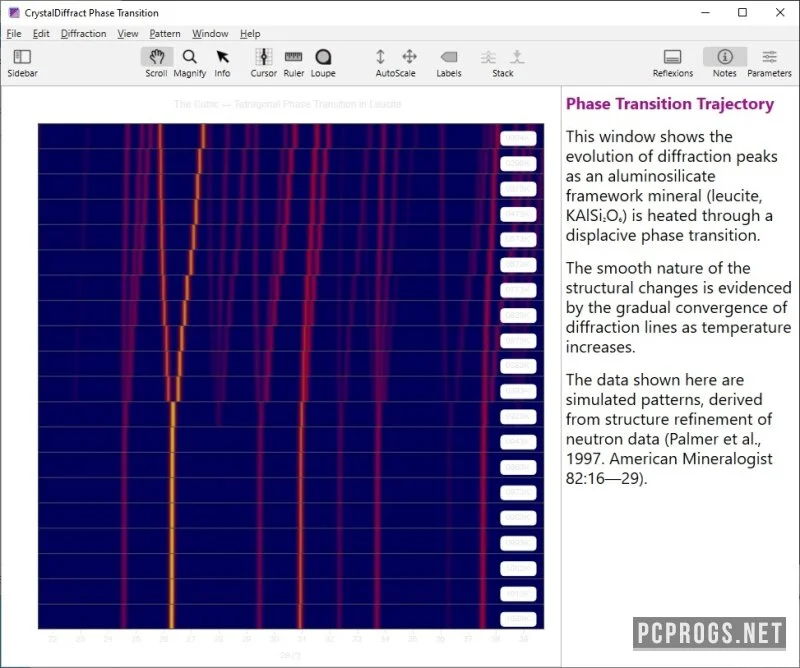
Task: Enable the Loupe tool
Action: [x=323, y=63]
